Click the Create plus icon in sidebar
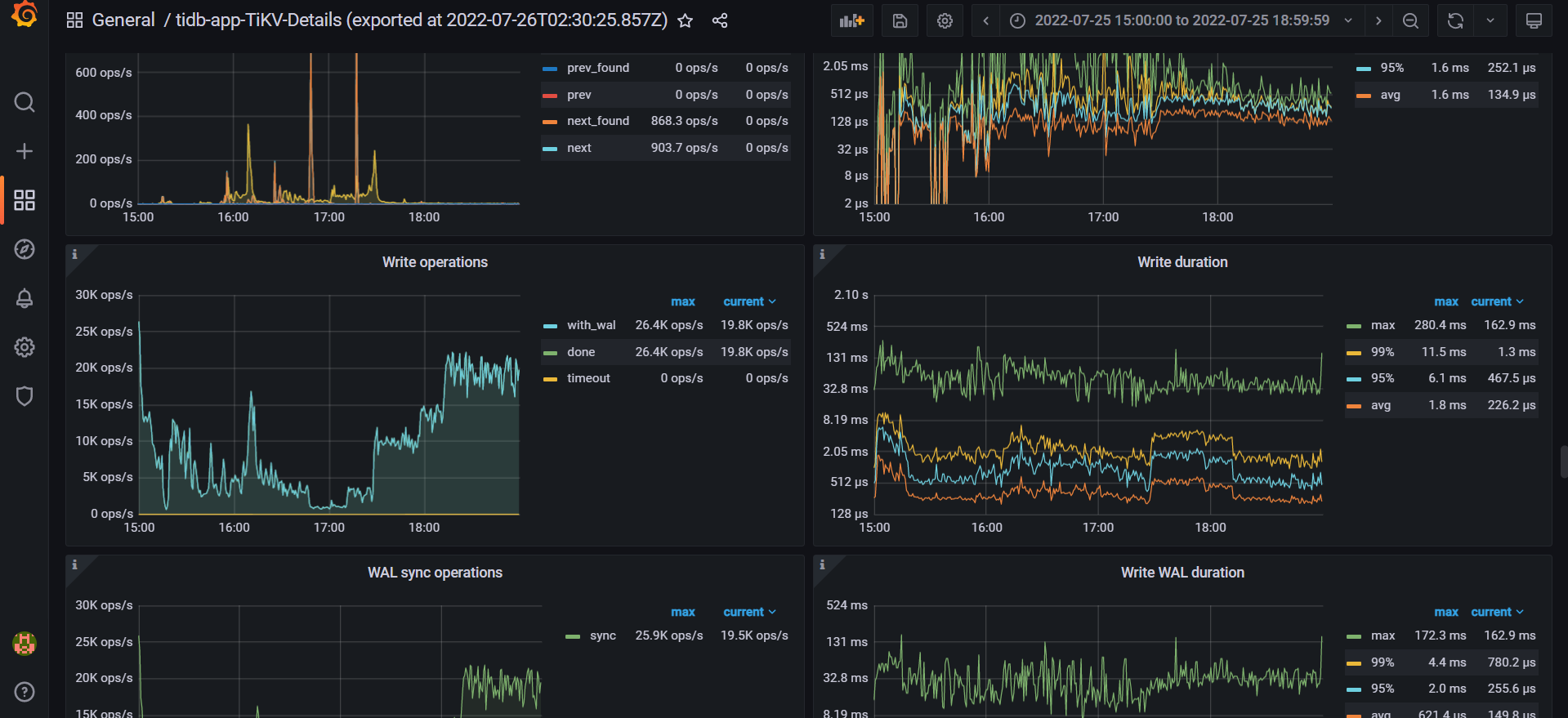The height and width of the screenshot is (718, 1568). click(25, 151)
